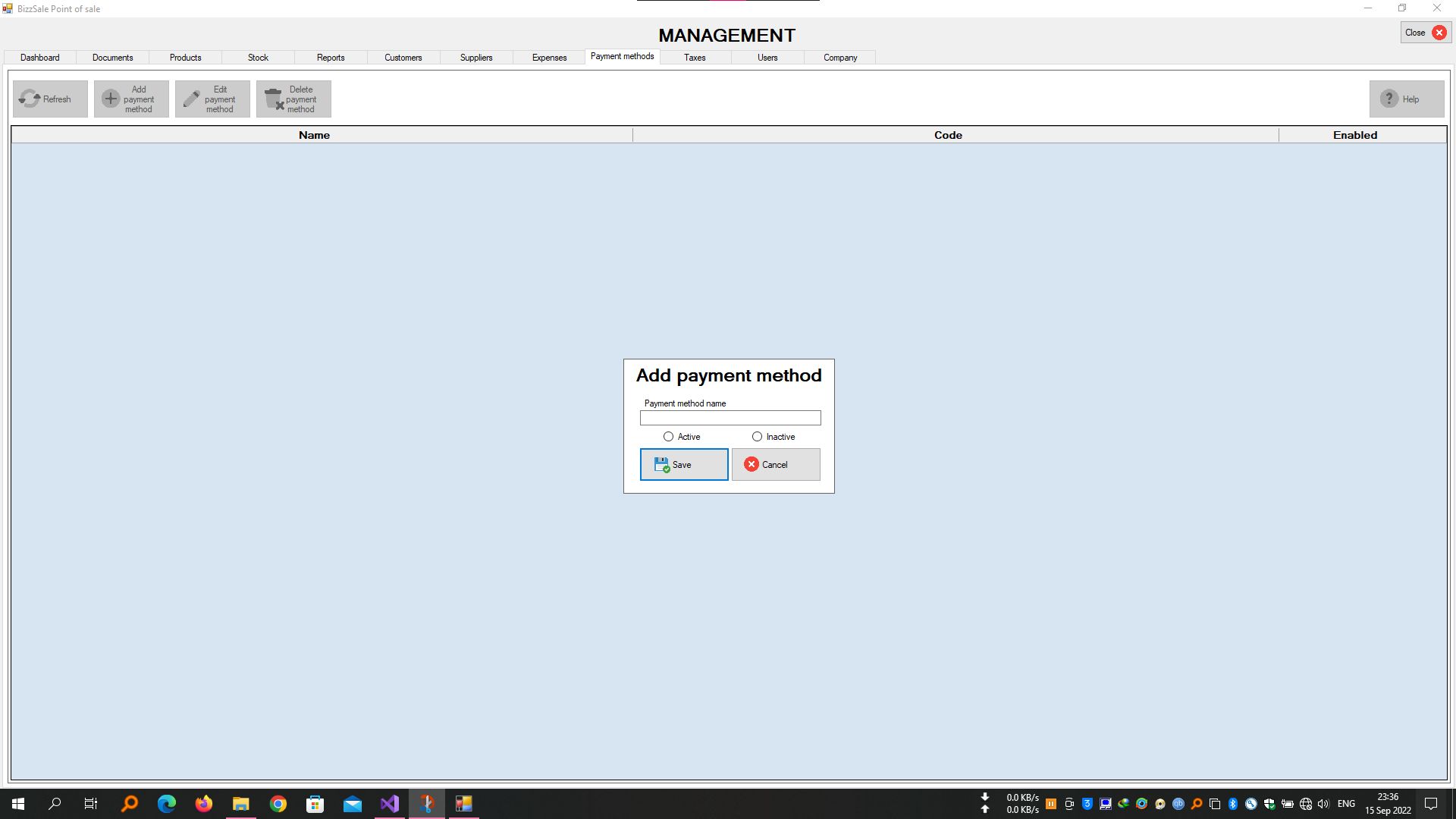1456x819 pixels.
Task: Open the Stock tab
Action: [259, 58]
